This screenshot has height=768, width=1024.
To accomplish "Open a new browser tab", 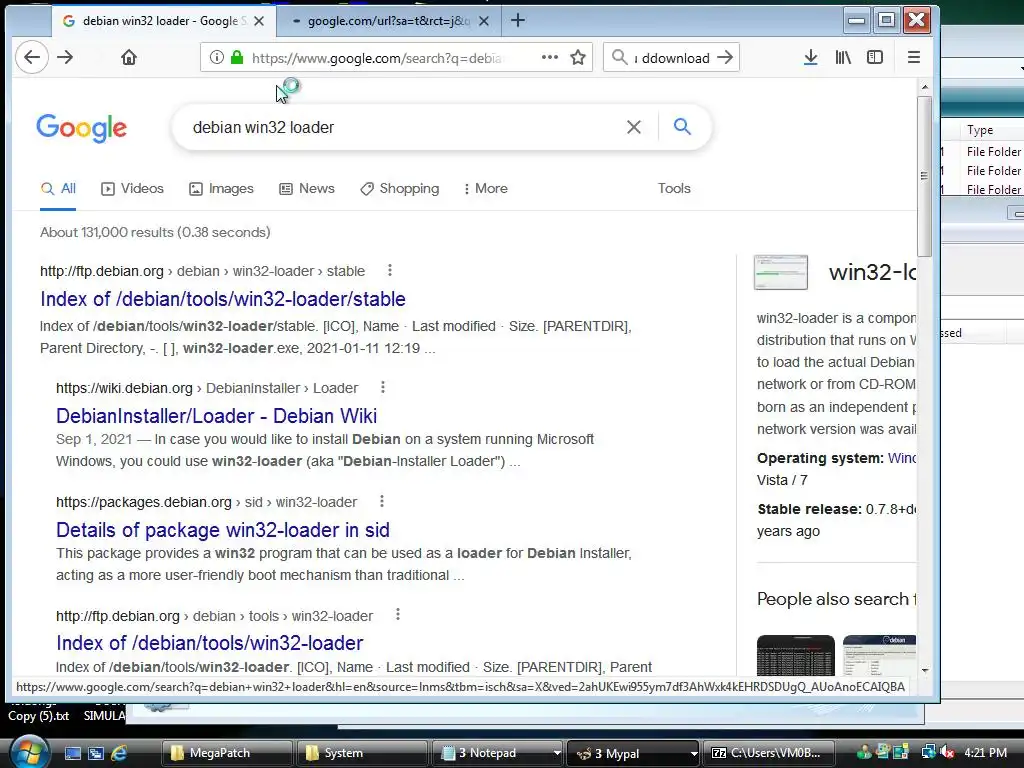I will click(518, 20).
